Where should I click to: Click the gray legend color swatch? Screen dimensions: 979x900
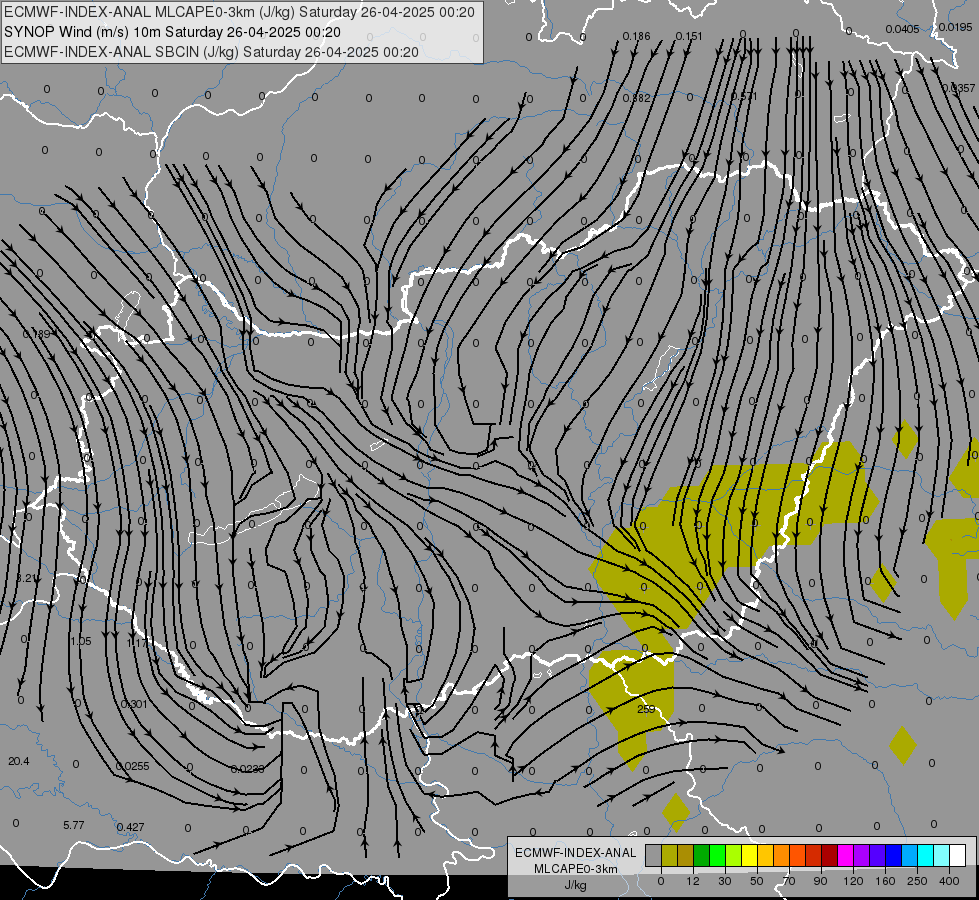click(x=654, y=856)
